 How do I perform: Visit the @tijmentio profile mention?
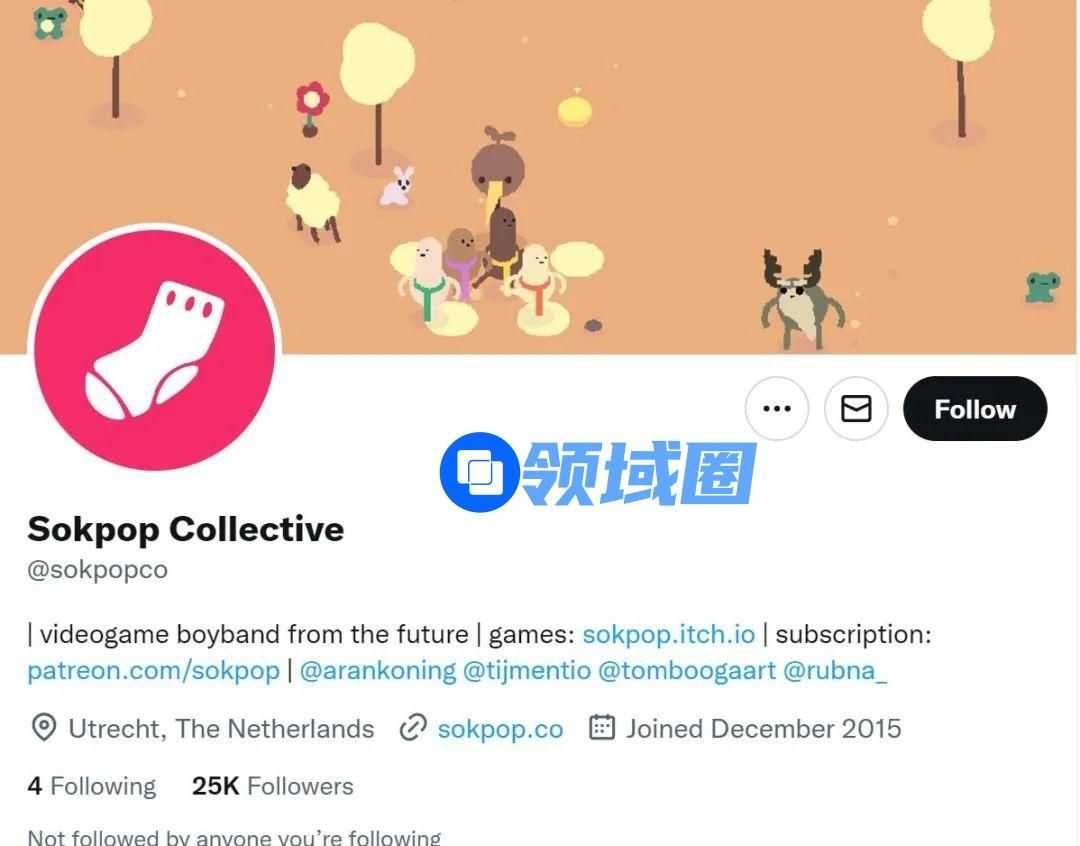[x=527, y=670]
